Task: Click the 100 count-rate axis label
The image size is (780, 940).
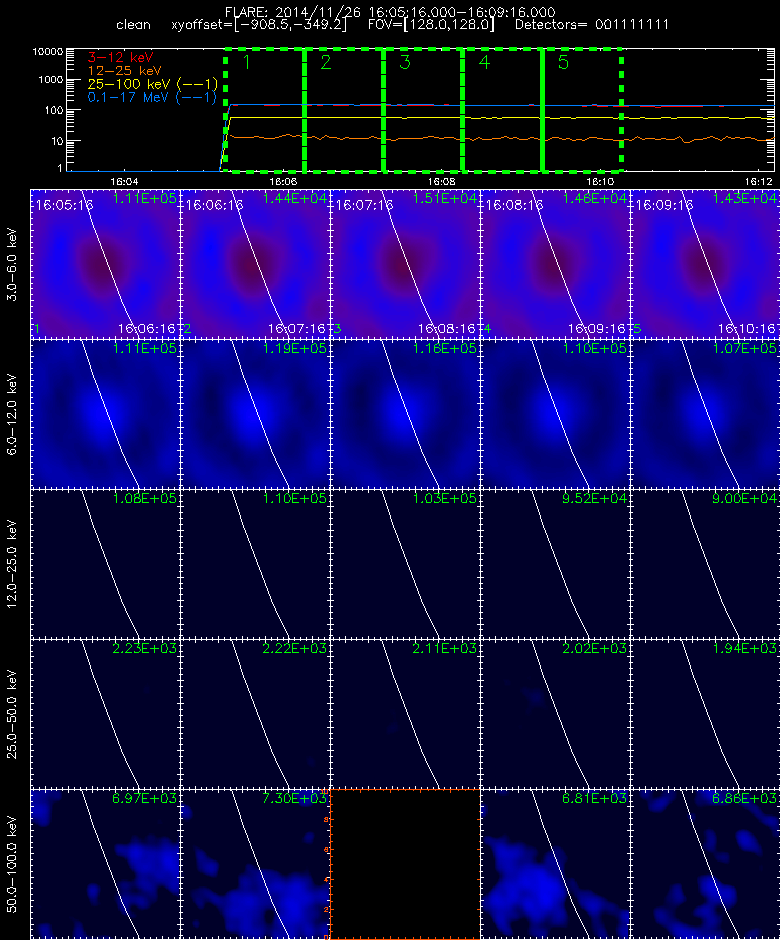Action: 54,111
